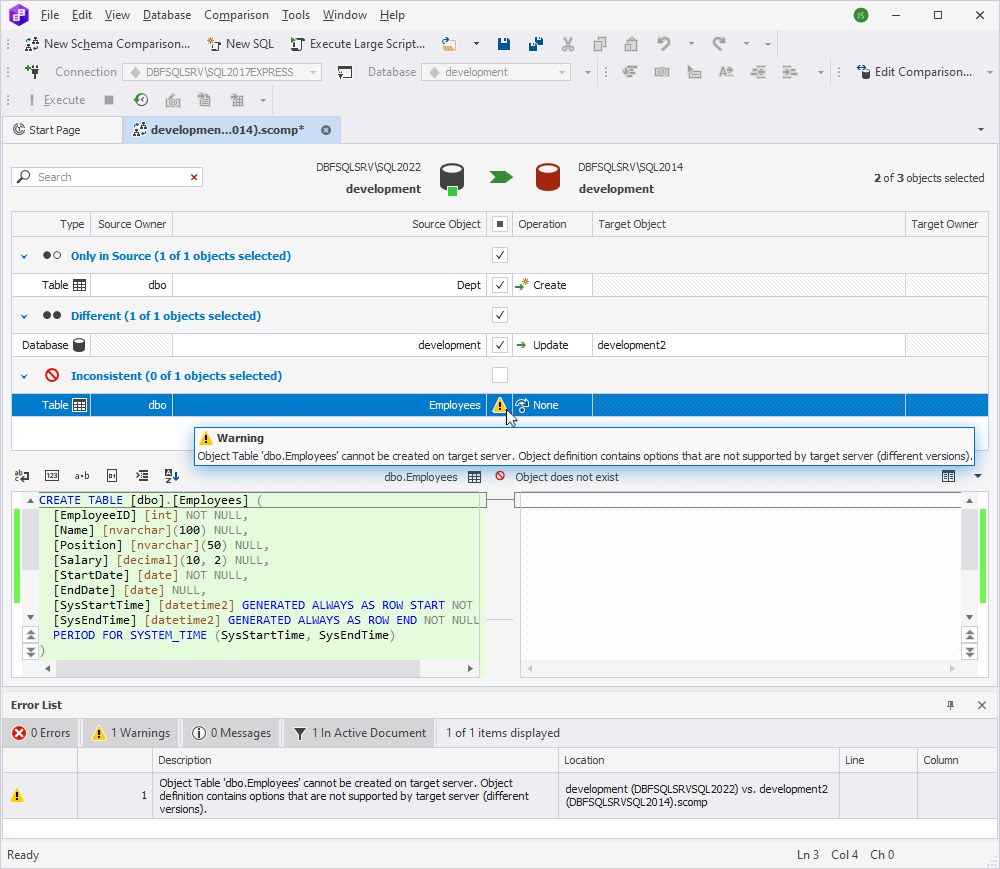
Task: Click the green direction arrow icon
Action: pos(501,177)
